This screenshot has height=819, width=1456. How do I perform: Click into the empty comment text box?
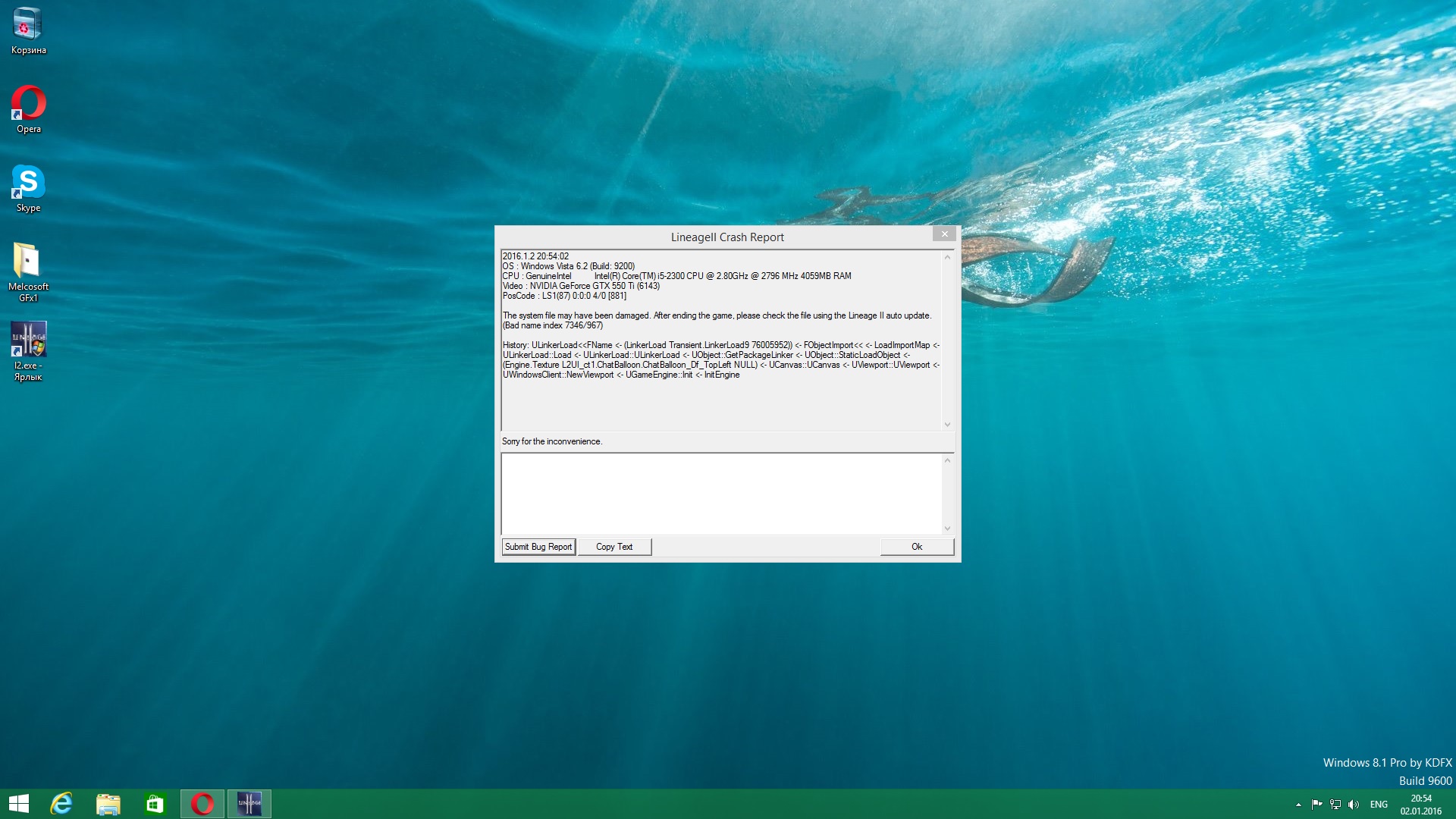[721, 494]
